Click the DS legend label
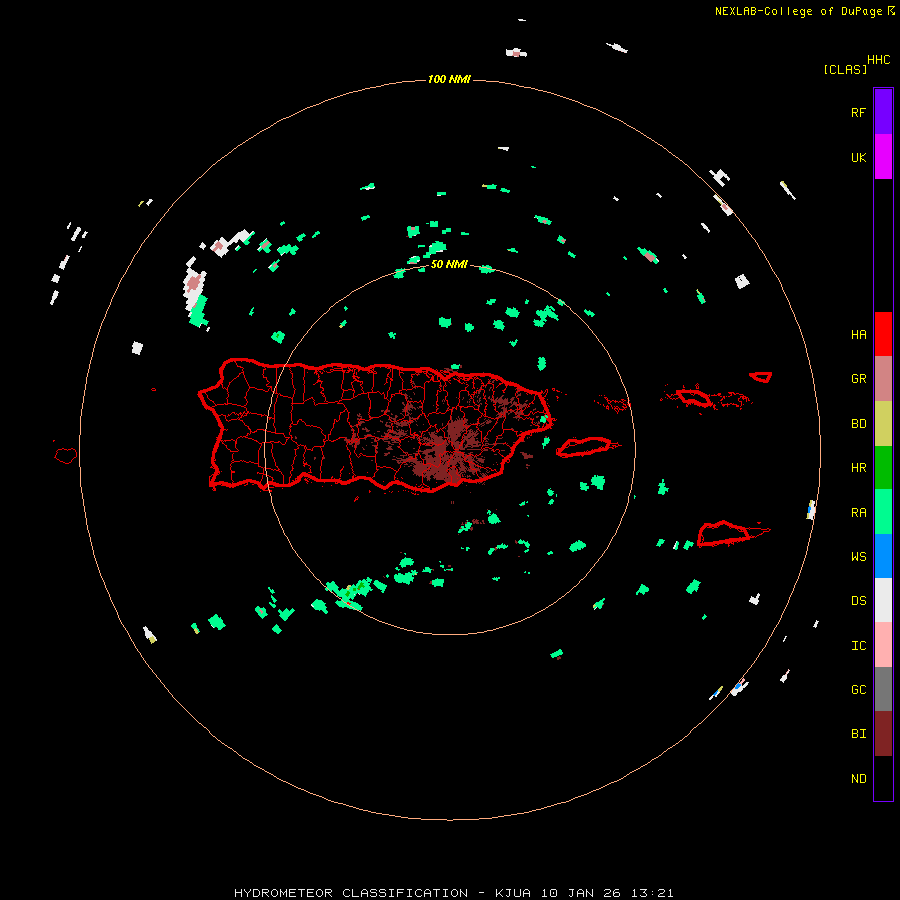This screenshot has height=900, width=900. pos(858,600)
